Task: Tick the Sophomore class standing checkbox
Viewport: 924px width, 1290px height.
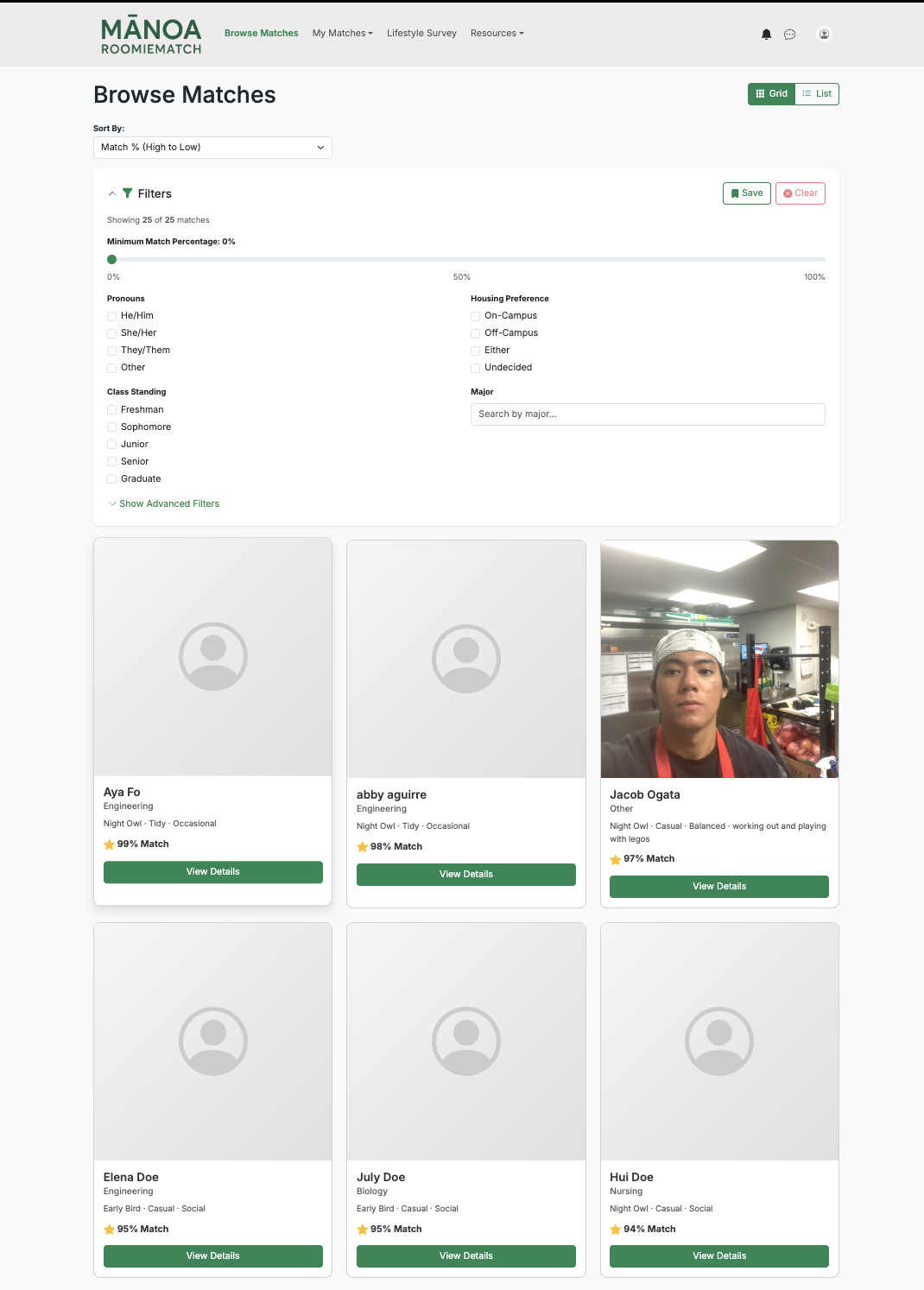Action: click(112, 427)
